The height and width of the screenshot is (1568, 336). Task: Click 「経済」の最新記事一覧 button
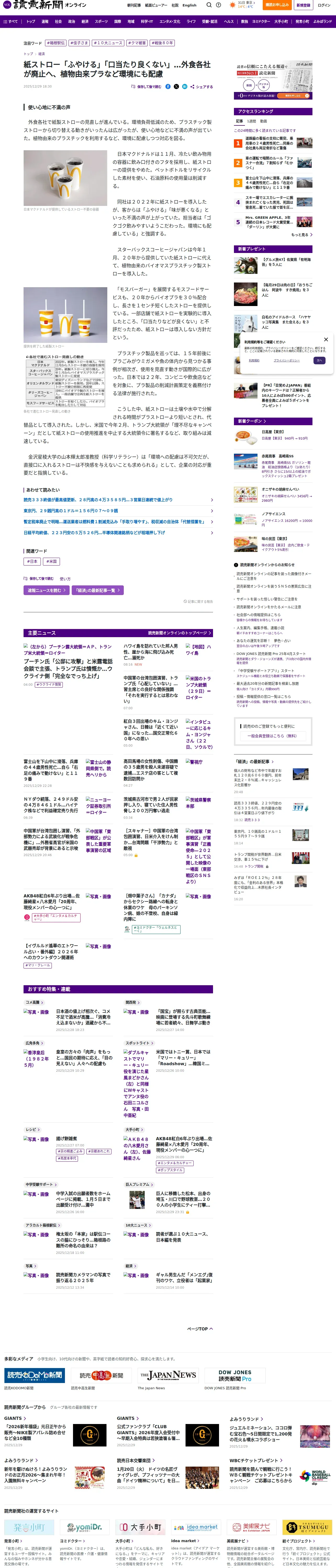point(98,590)
